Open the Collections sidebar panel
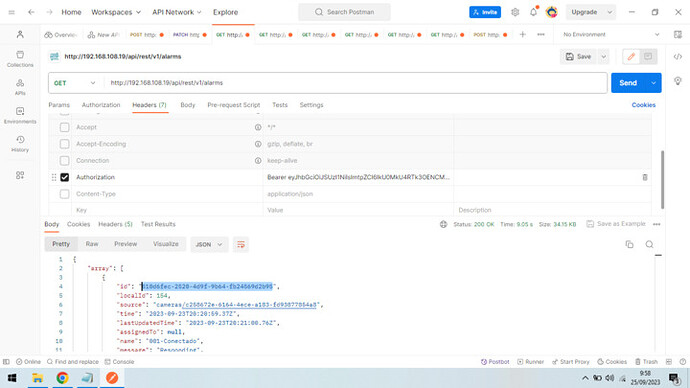Viewport: 690px width, 388px height. [x=20, y=59]
